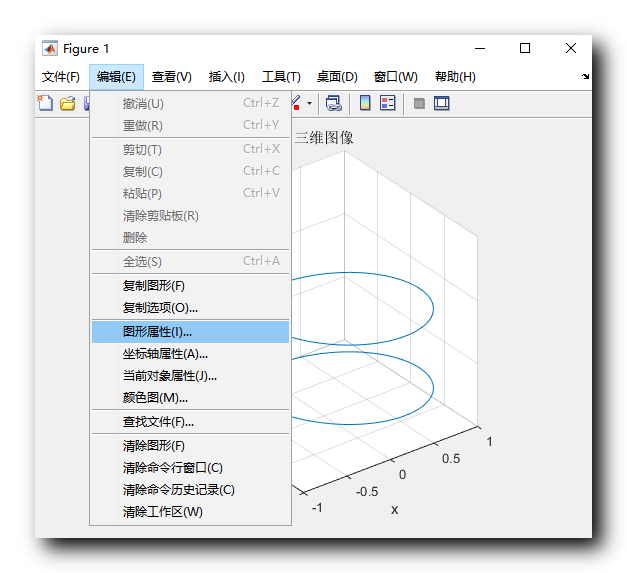
Task: Choose 清除命令行窗口(C) menu entry
Action: coord(190,467)
